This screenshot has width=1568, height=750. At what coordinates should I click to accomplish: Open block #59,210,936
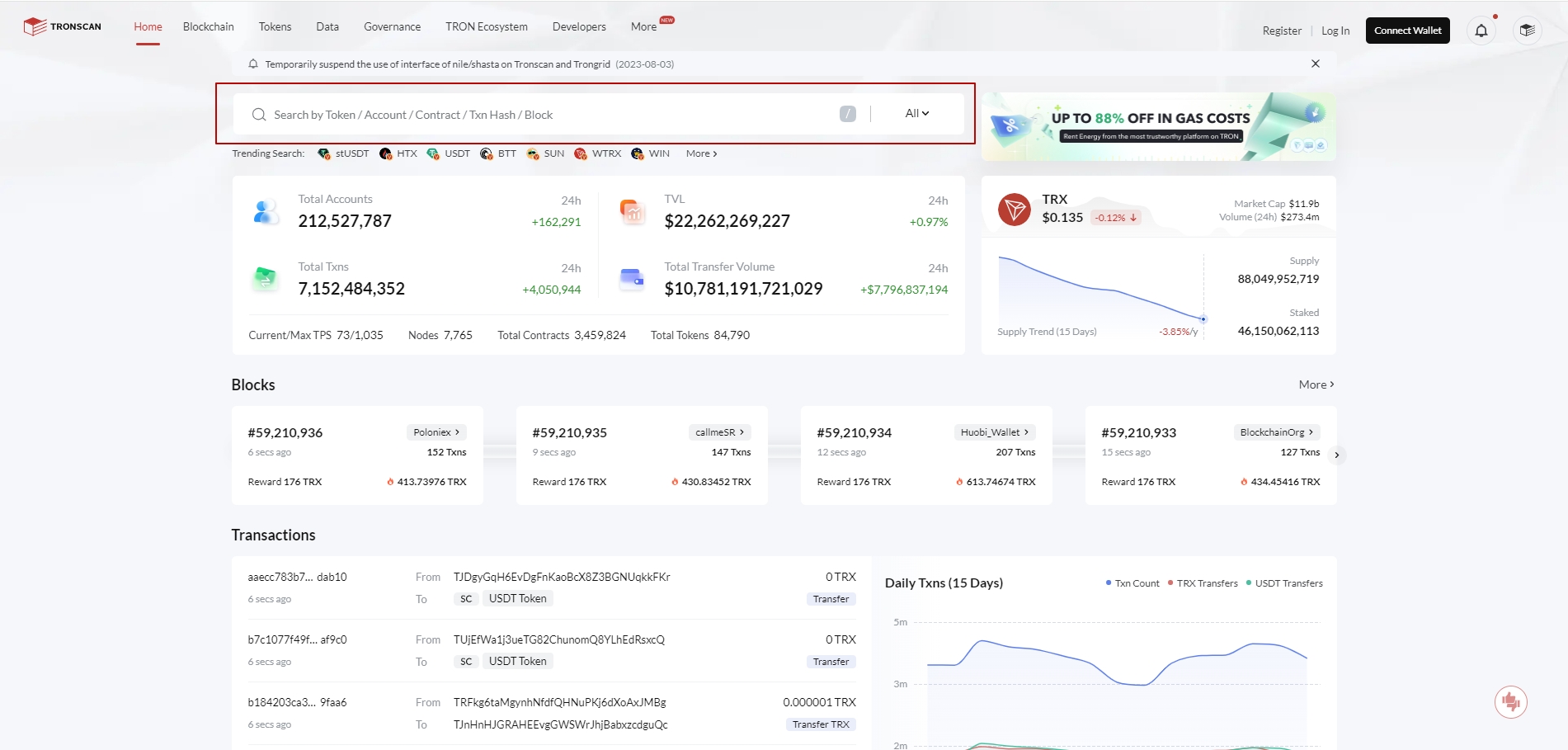(285, 432)
